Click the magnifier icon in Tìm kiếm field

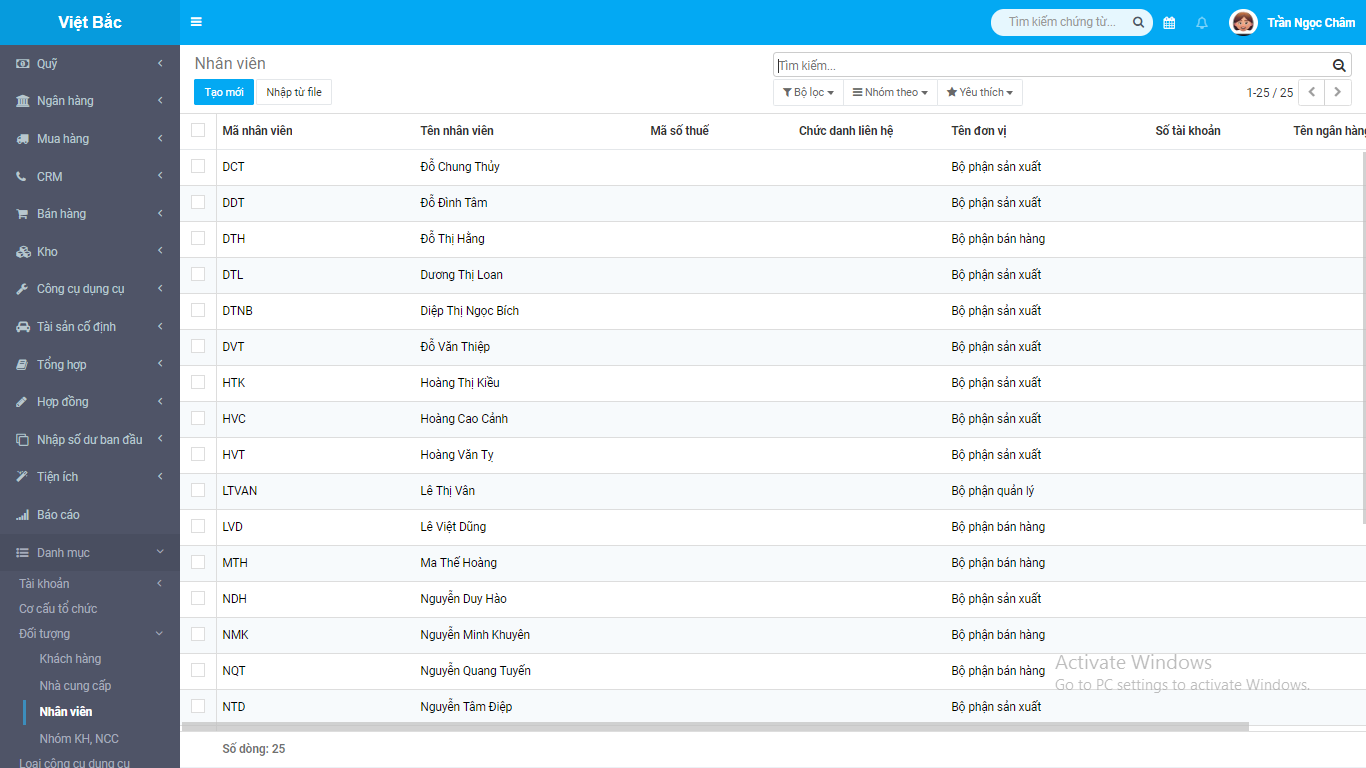point(1340,65)
